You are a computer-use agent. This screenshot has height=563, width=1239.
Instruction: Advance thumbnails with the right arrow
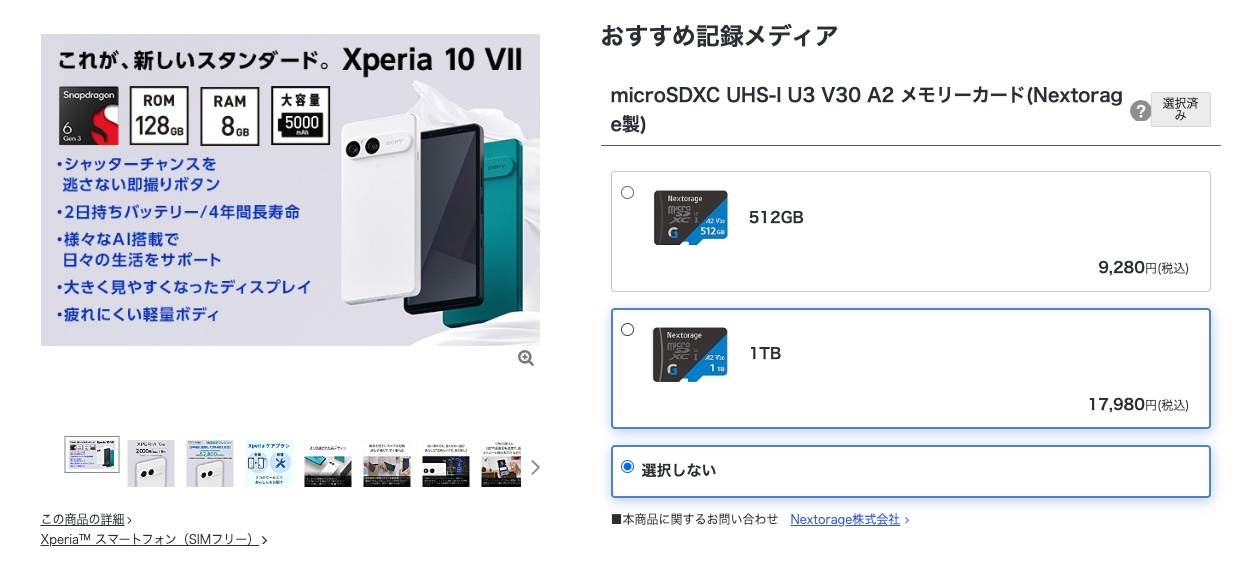coord(535,467)
